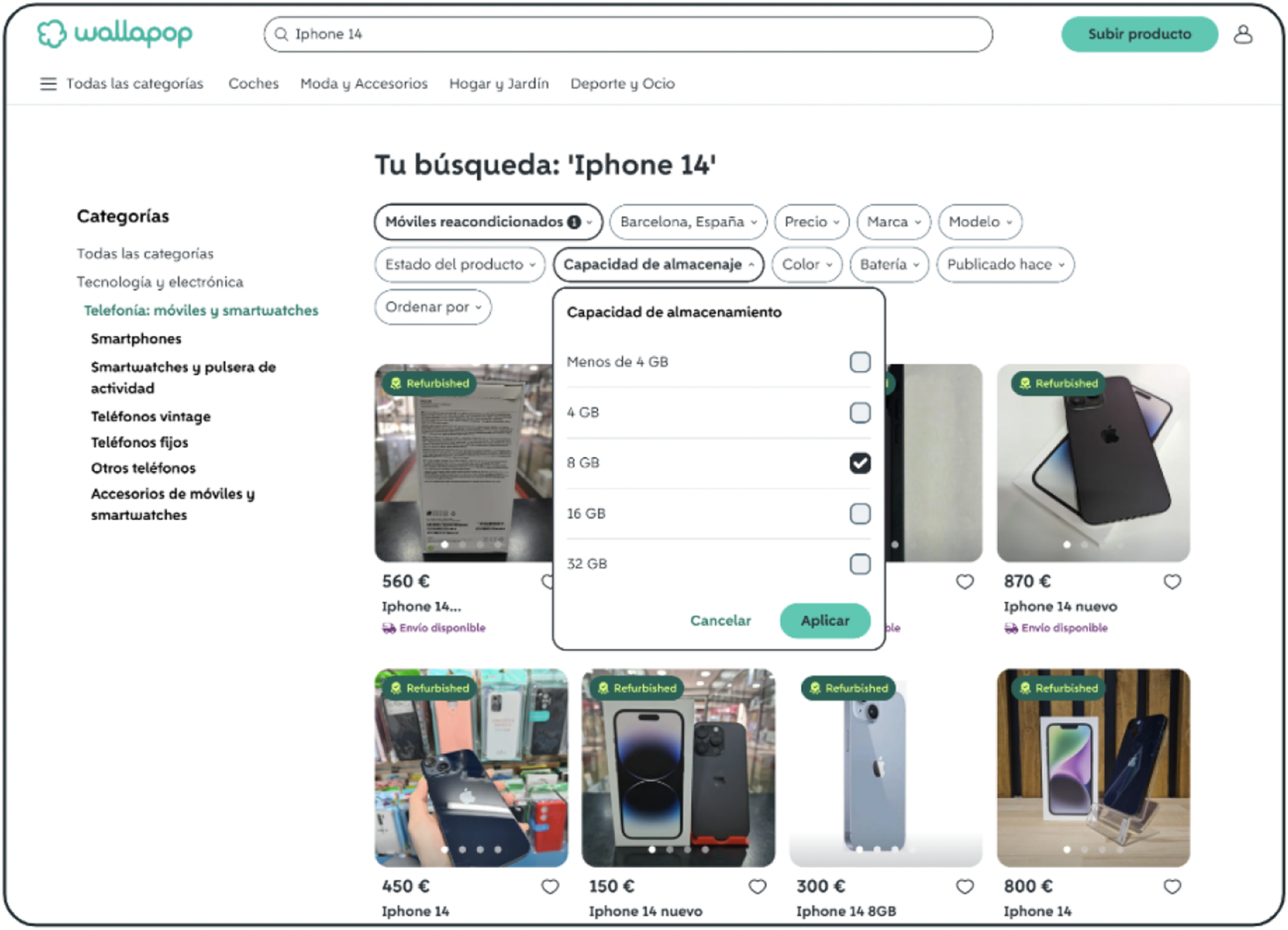Viewport: 1288px width, 930px height.
Task: Tick the Menos de 4 GB checkbox
Action: pyautogui.click(x=859, y=362)
